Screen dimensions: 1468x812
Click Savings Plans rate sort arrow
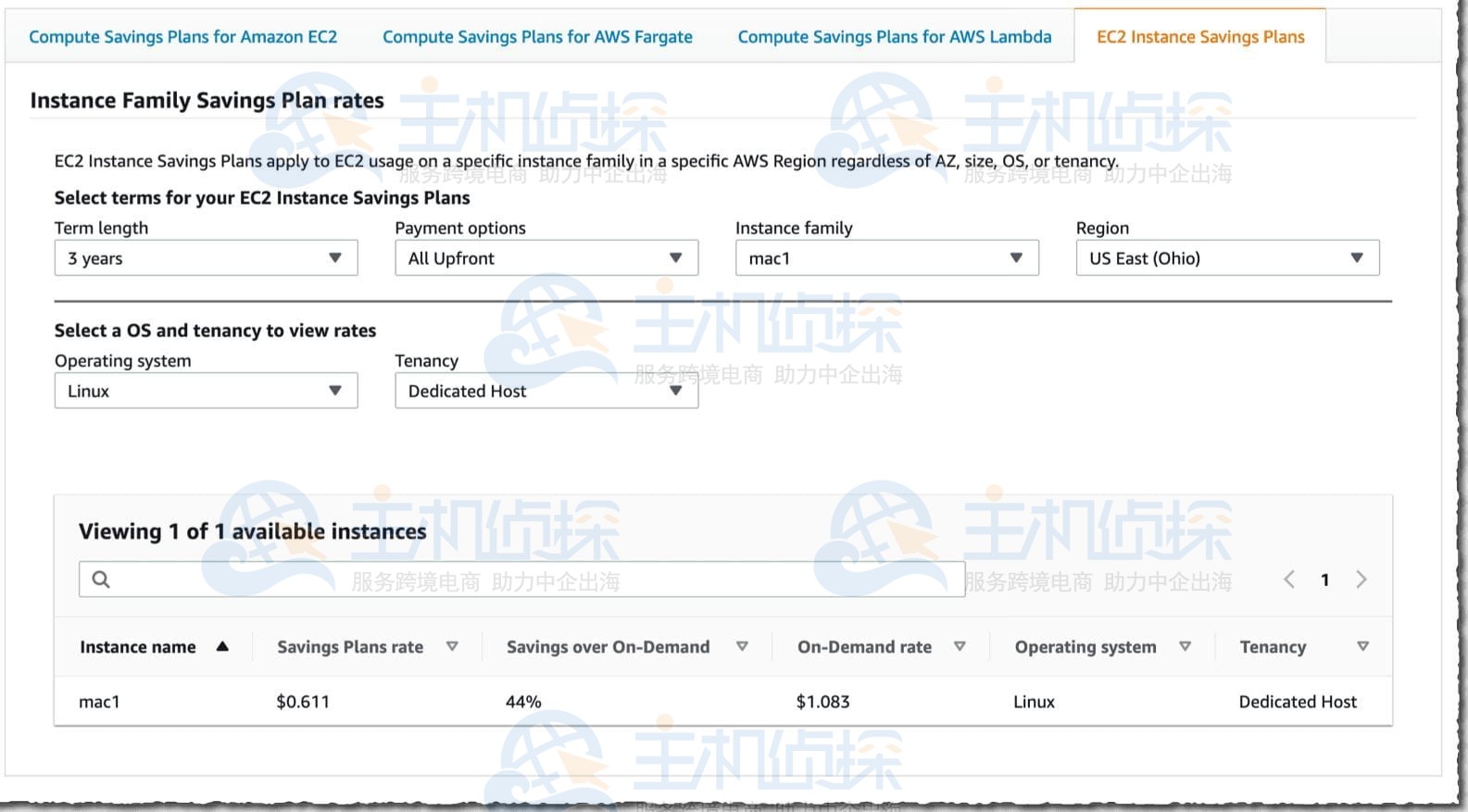click(x=452, y=646)
